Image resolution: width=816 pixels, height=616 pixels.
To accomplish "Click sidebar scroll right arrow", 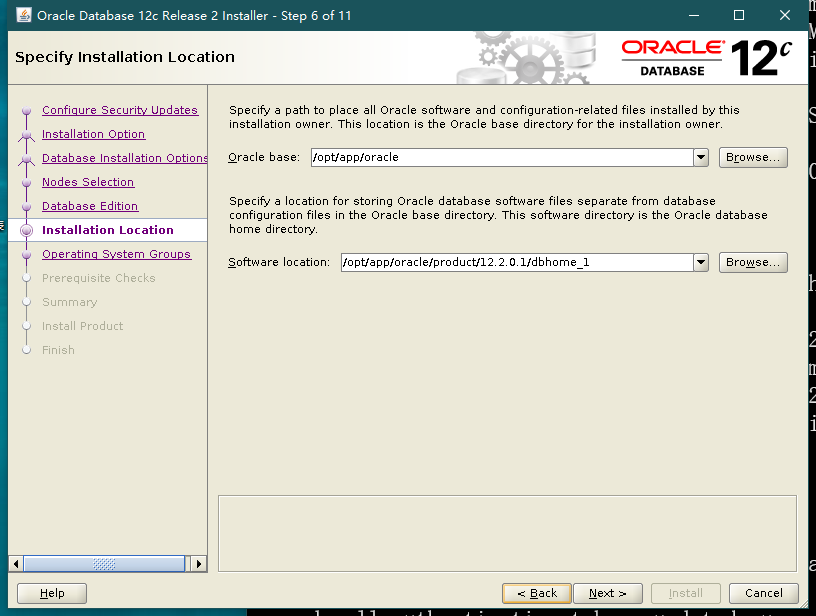I will coord(199,563).
